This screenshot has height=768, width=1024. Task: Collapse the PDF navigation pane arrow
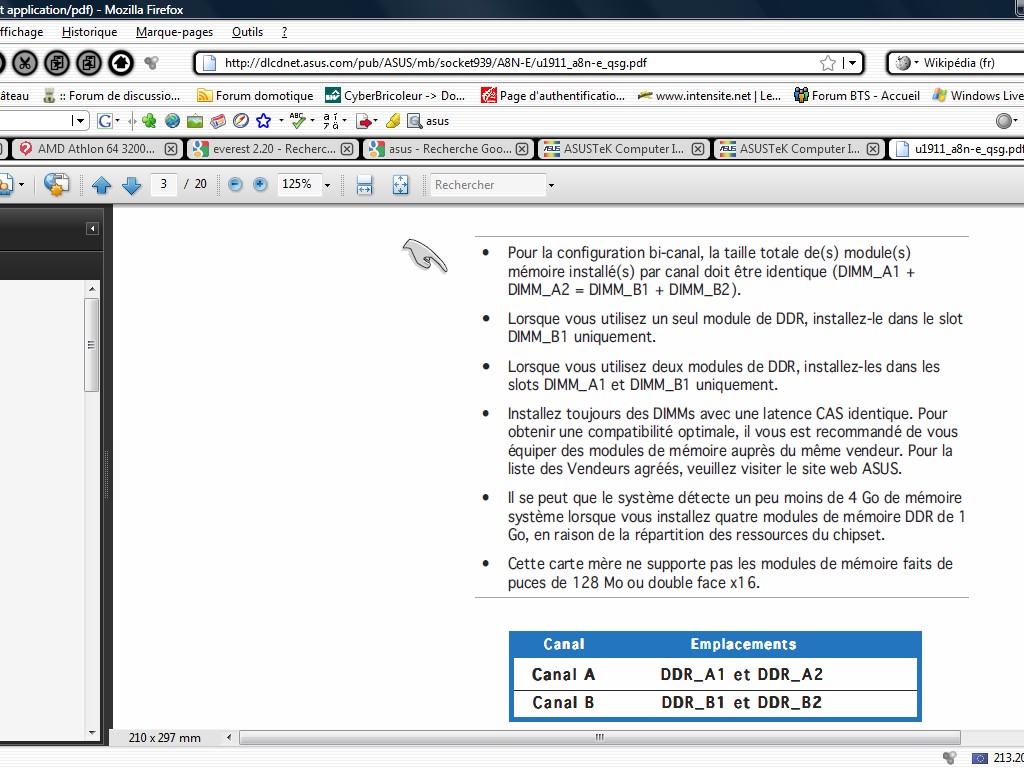92,229
